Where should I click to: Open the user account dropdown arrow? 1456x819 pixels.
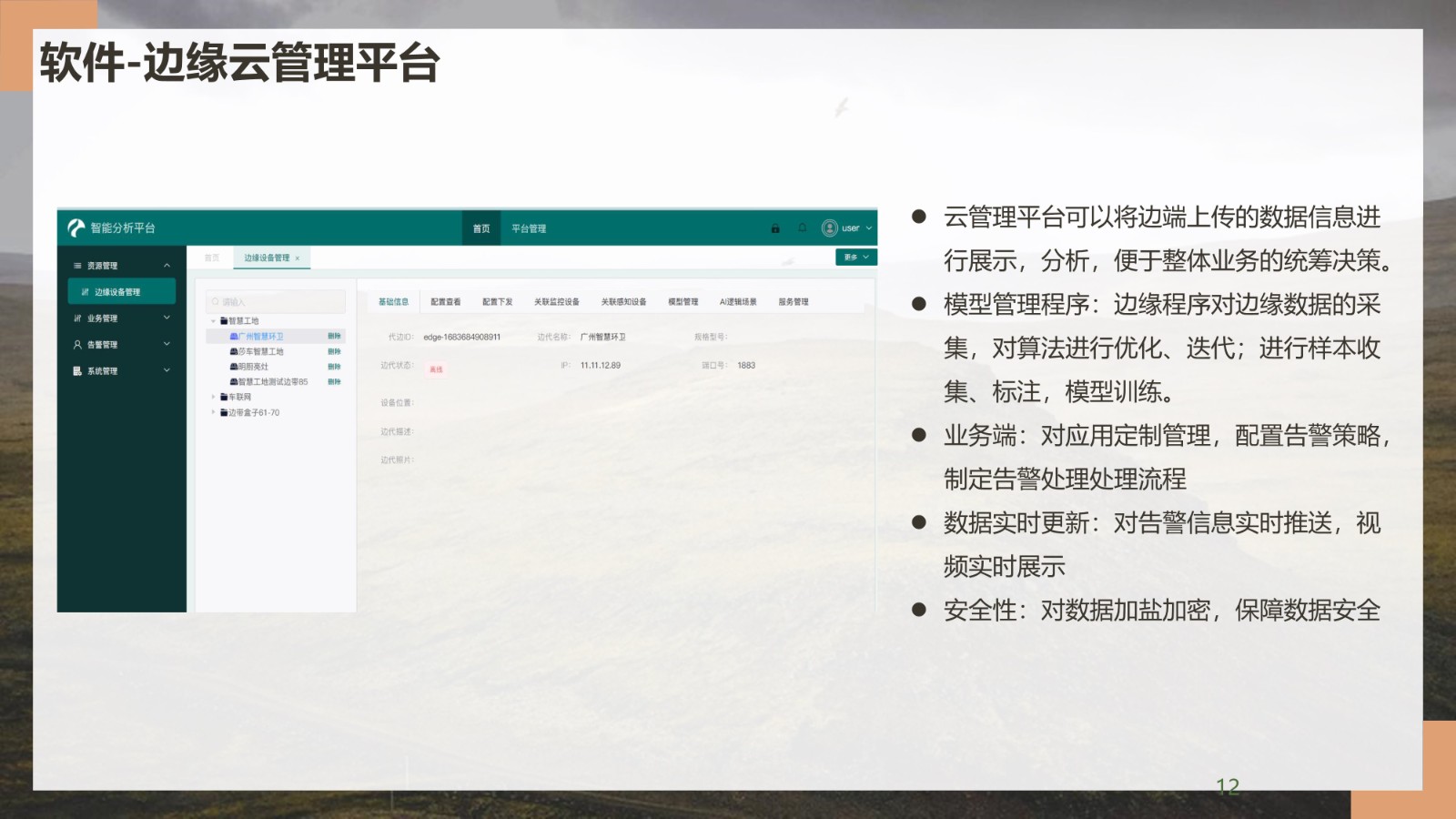coord(869,228)
